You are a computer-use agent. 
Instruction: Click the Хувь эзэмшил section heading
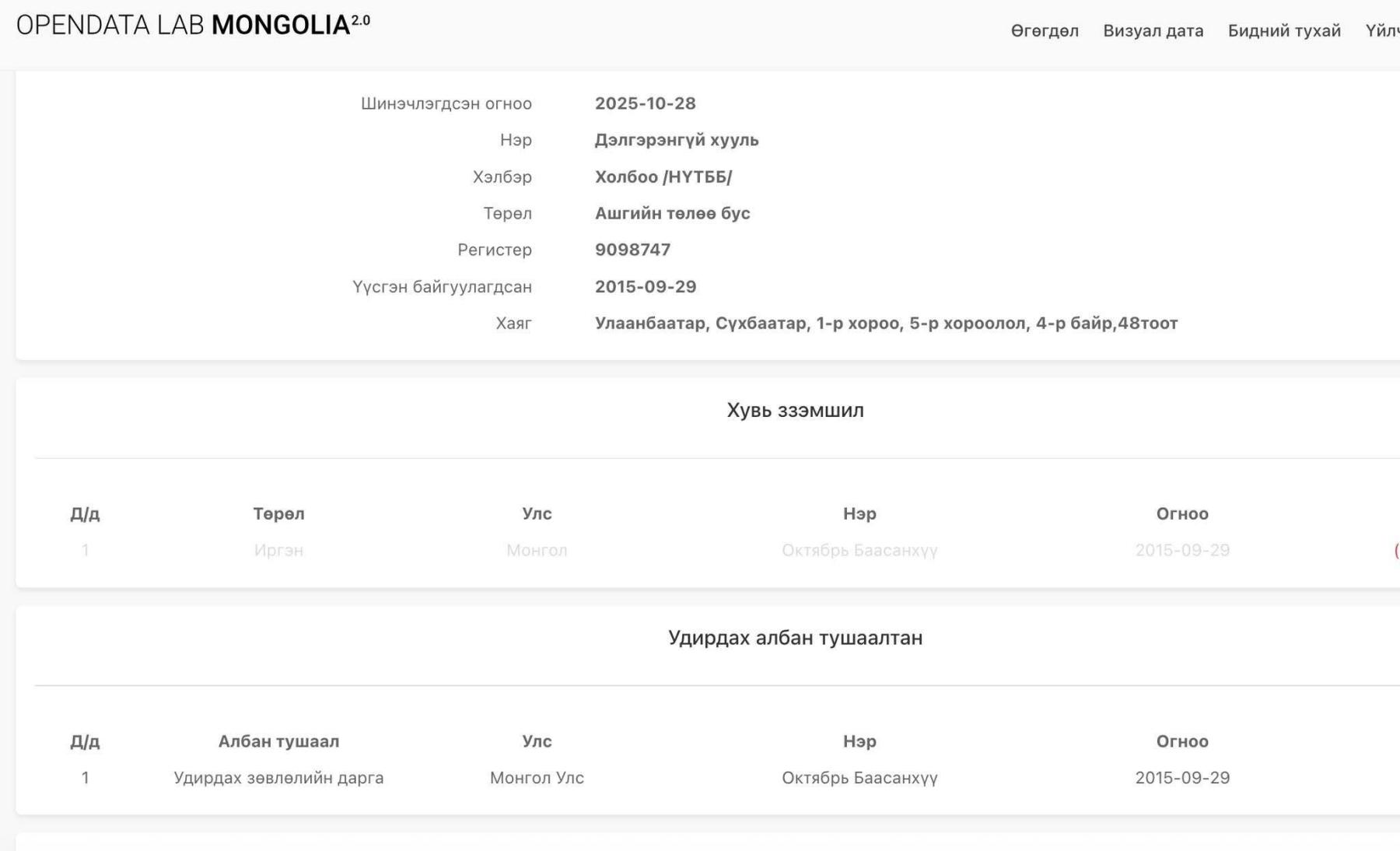click(x=795, y=410)
